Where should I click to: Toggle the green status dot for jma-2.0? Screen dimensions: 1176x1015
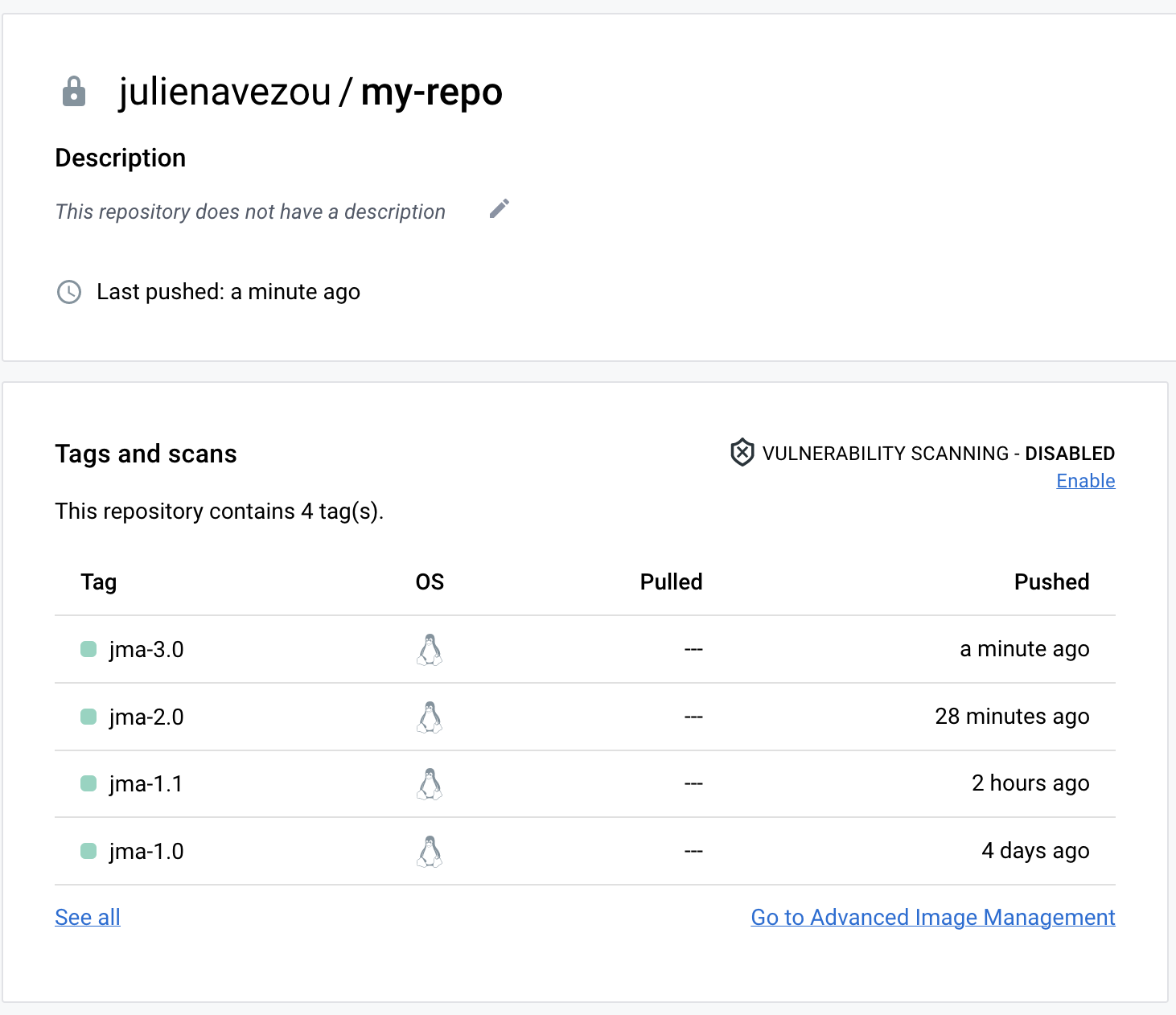(88, 717)
